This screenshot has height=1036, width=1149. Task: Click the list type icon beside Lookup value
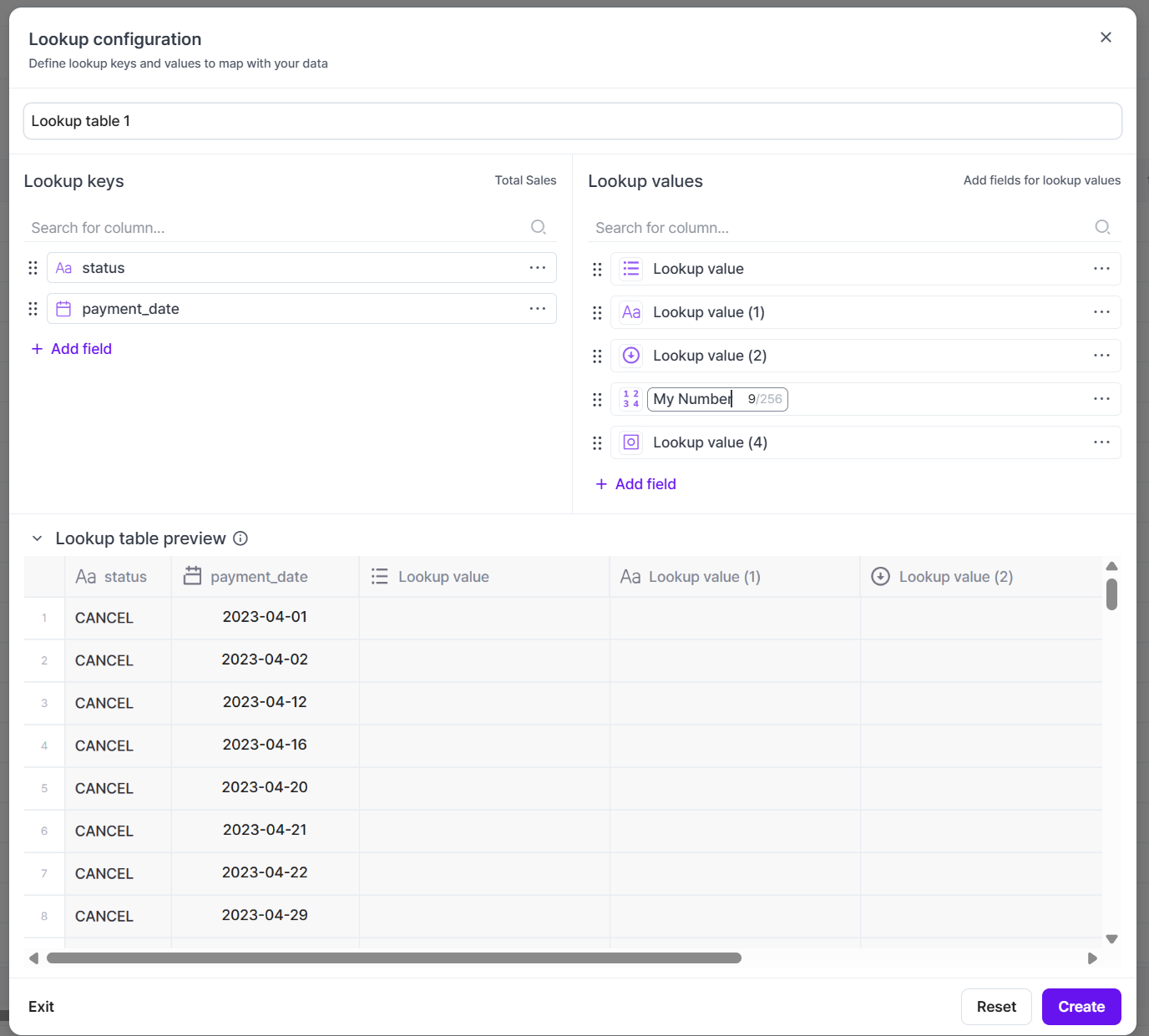pos(631,269)
